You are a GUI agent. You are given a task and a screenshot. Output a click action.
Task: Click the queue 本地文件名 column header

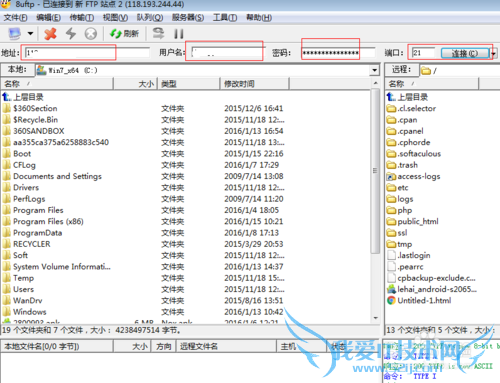[57, 346]
